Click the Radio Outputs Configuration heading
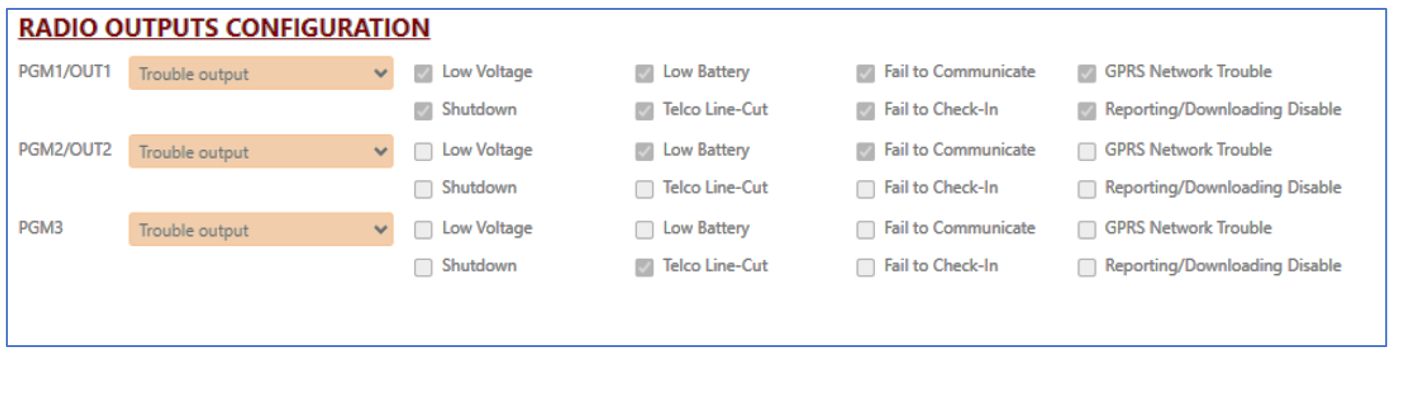Image resolution: width=1402 pixels, height=408 pixels. tap(224, 28)
